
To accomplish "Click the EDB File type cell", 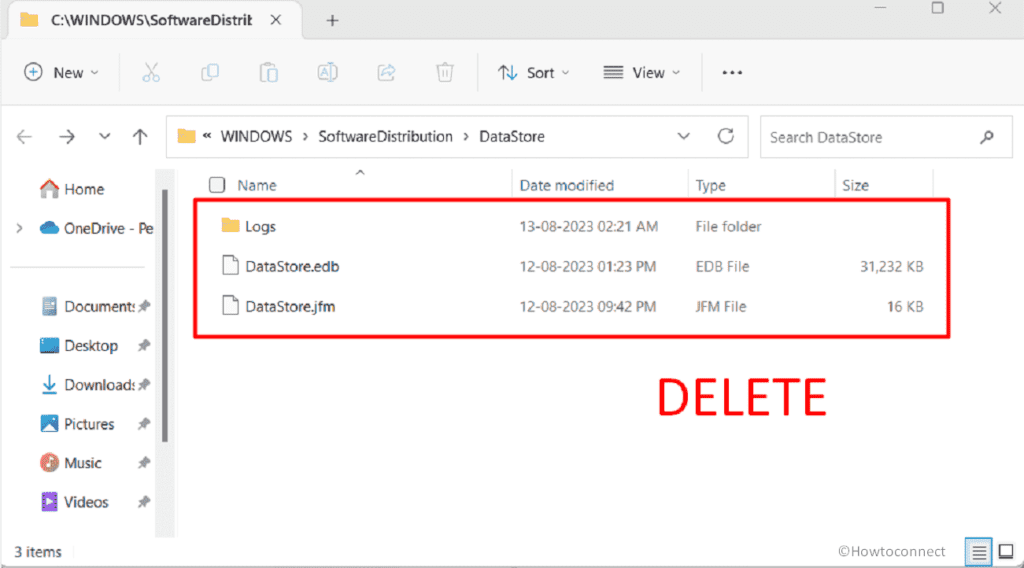I will (722, 266).
